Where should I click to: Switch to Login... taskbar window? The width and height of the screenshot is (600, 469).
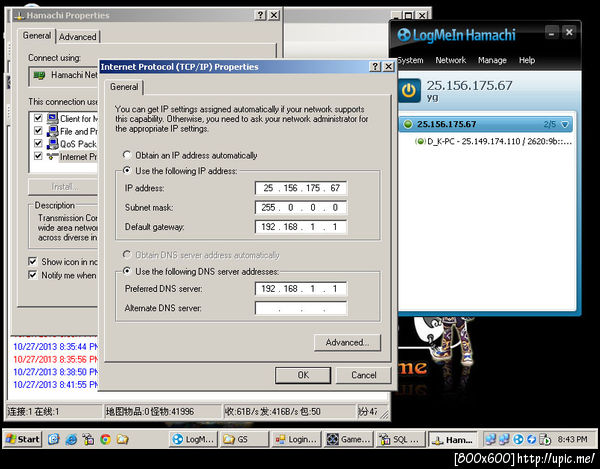[x=296, y=440]
